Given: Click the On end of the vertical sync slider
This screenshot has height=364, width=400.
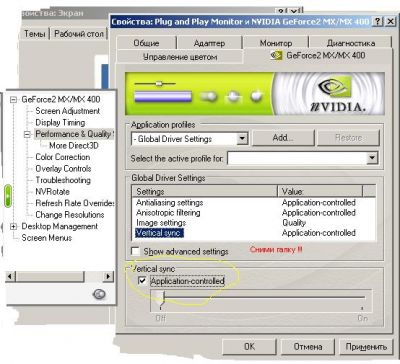Looking at the screenshot, I should click(x=362, y=318).
